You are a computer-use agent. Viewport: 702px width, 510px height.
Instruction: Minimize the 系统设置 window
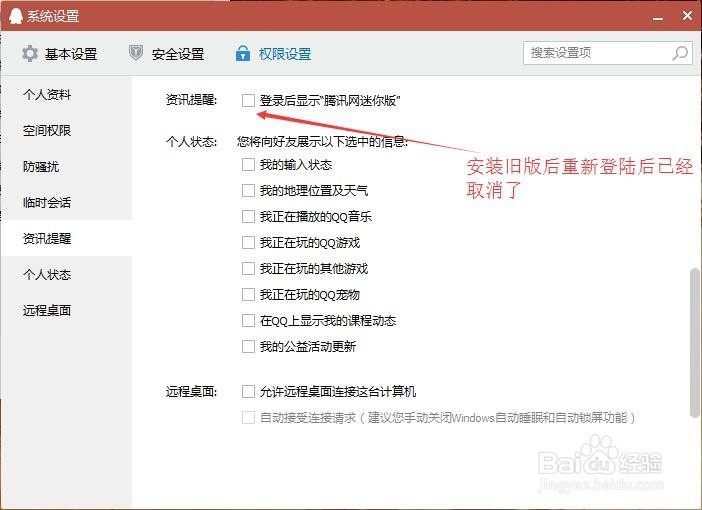pyautogui.click(x=658, y=17)
